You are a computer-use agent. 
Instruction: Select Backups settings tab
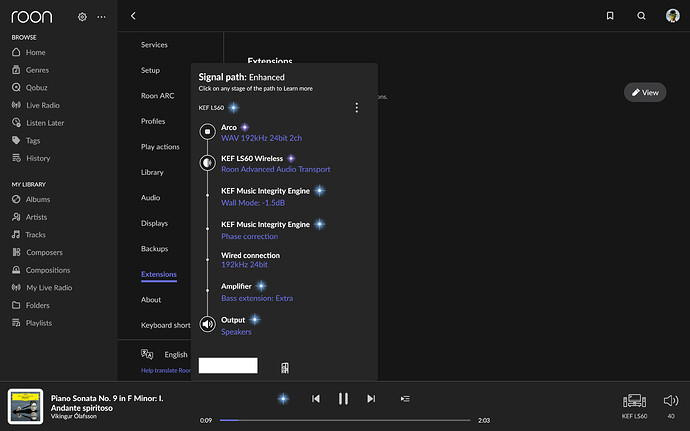[154, 249]
